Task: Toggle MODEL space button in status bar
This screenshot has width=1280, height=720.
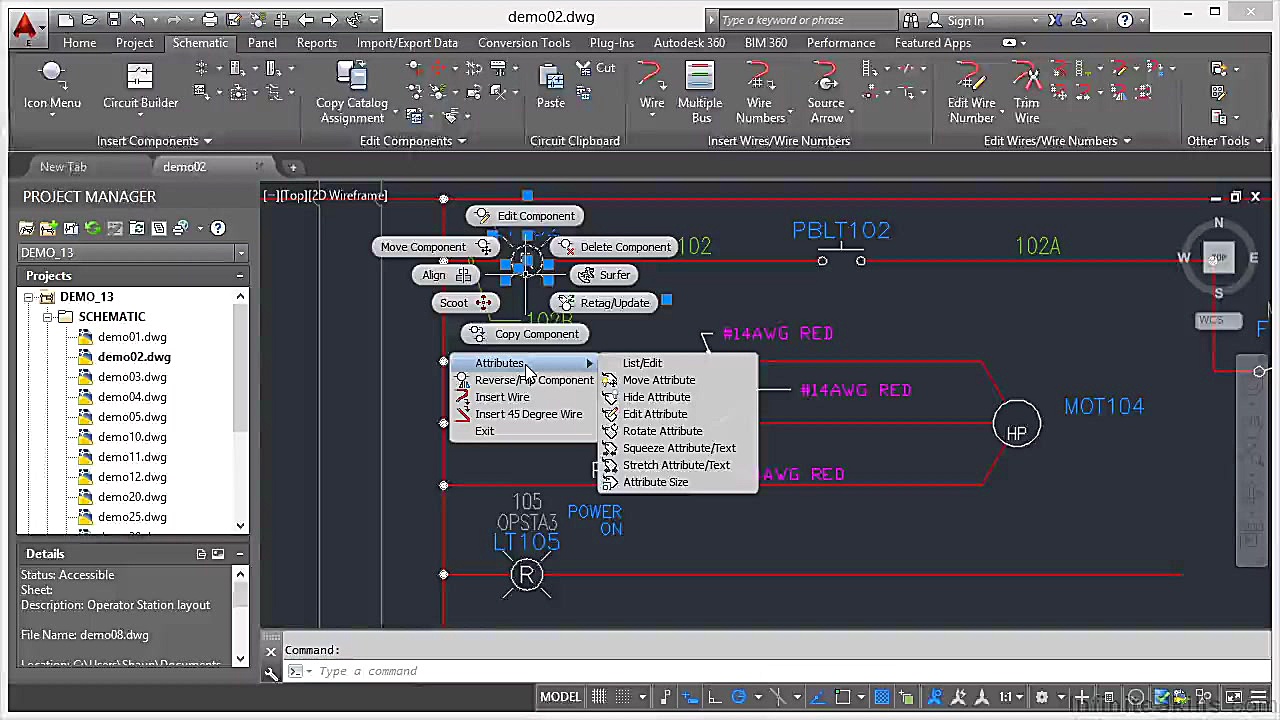Action: point(560,697)
